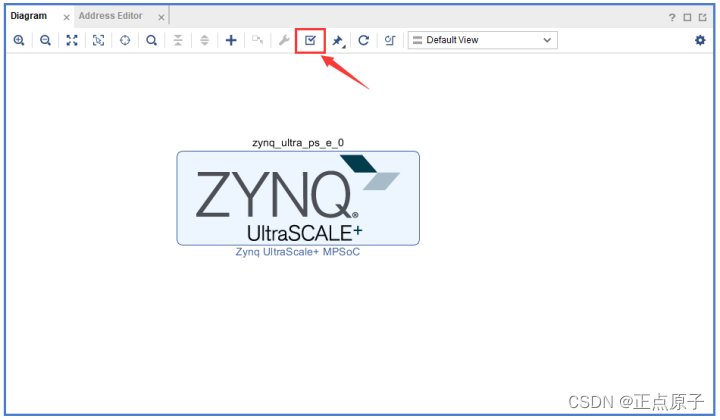720x420 pixels.
Task: Click the Select Area icon
Action: (x=98, y=40)
